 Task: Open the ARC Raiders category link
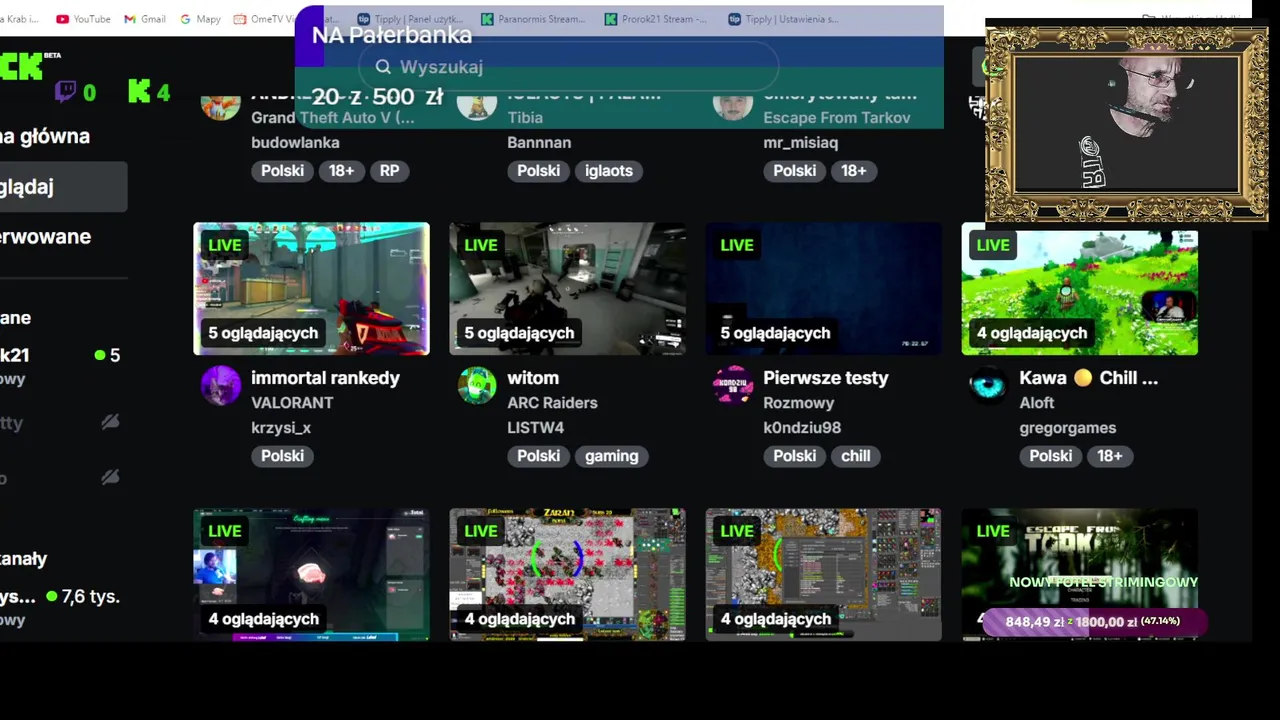[x=552, y=403]
